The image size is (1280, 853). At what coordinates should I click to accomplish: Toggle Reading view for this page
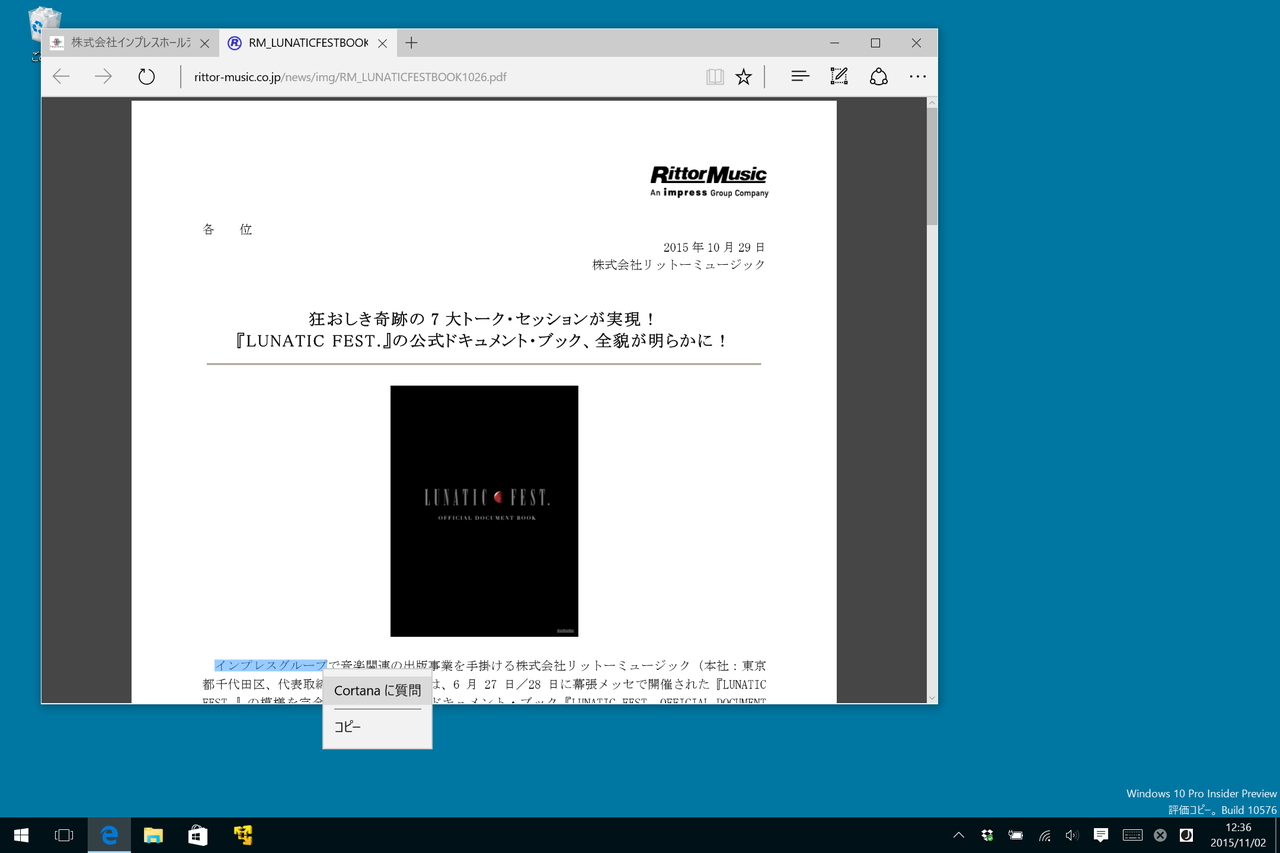(x=715, y=76)
